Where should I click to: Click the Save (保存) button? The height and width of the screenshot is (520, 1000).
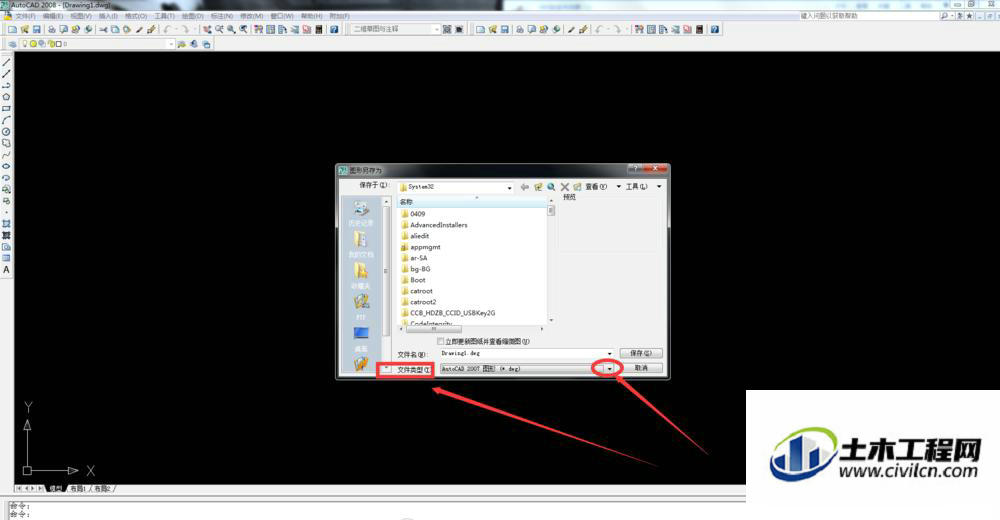[641, 353]
